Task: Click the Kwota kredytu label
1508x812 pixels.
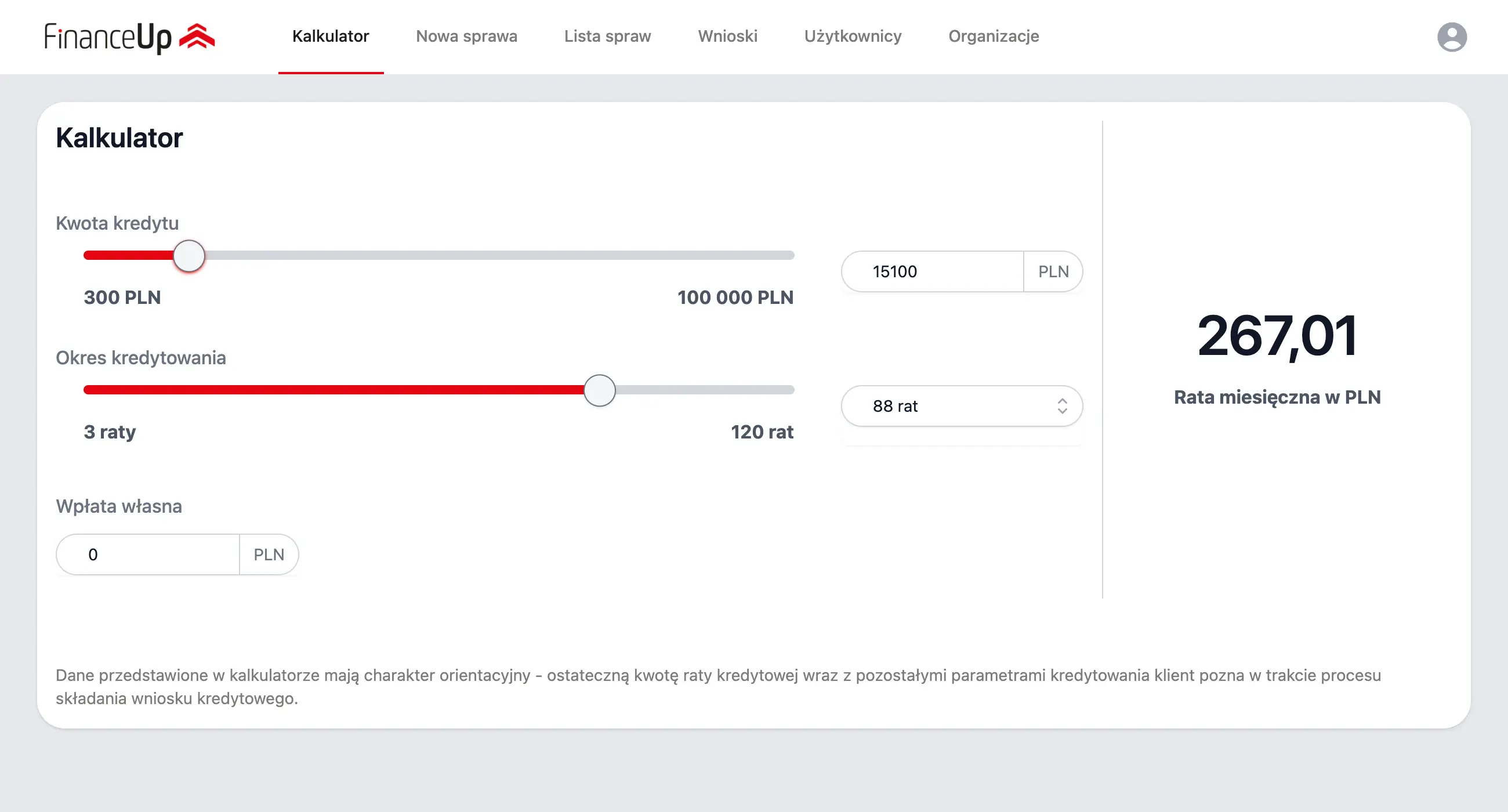Action: click(117, 223)
